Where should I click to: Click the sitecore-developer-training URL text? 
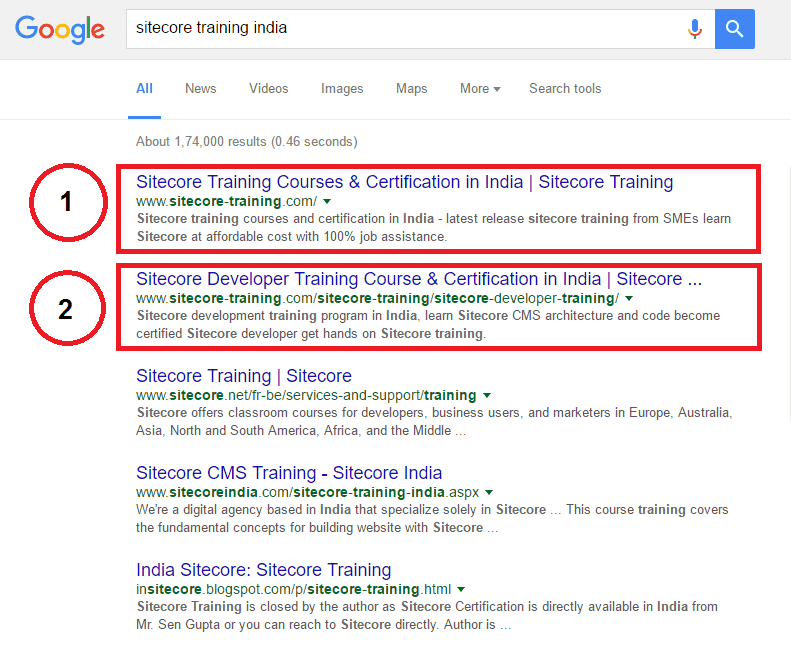pos(377,299)
